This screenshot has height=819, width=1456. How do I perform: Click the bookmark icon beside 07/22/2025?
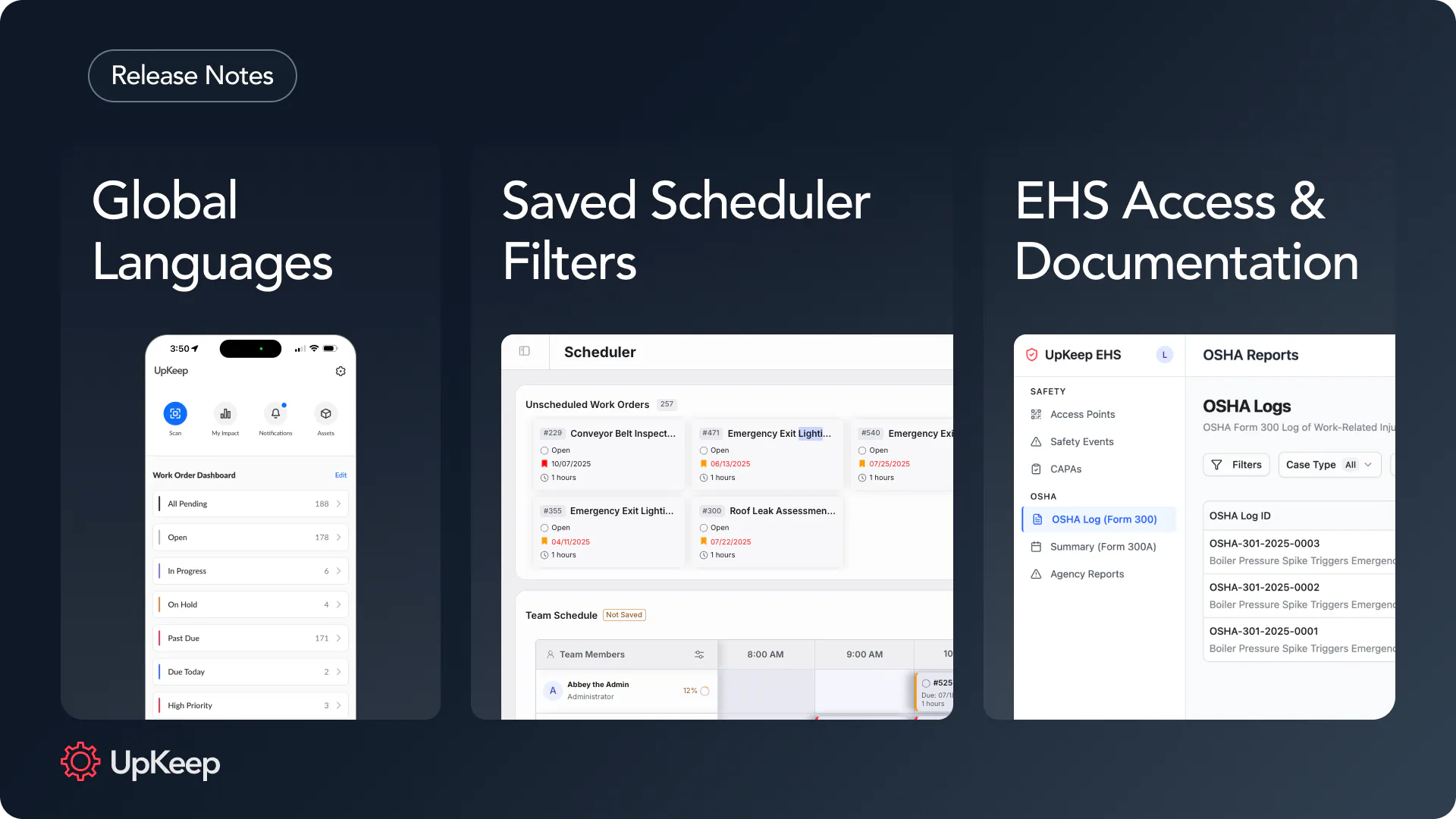[x=704, y=541]
